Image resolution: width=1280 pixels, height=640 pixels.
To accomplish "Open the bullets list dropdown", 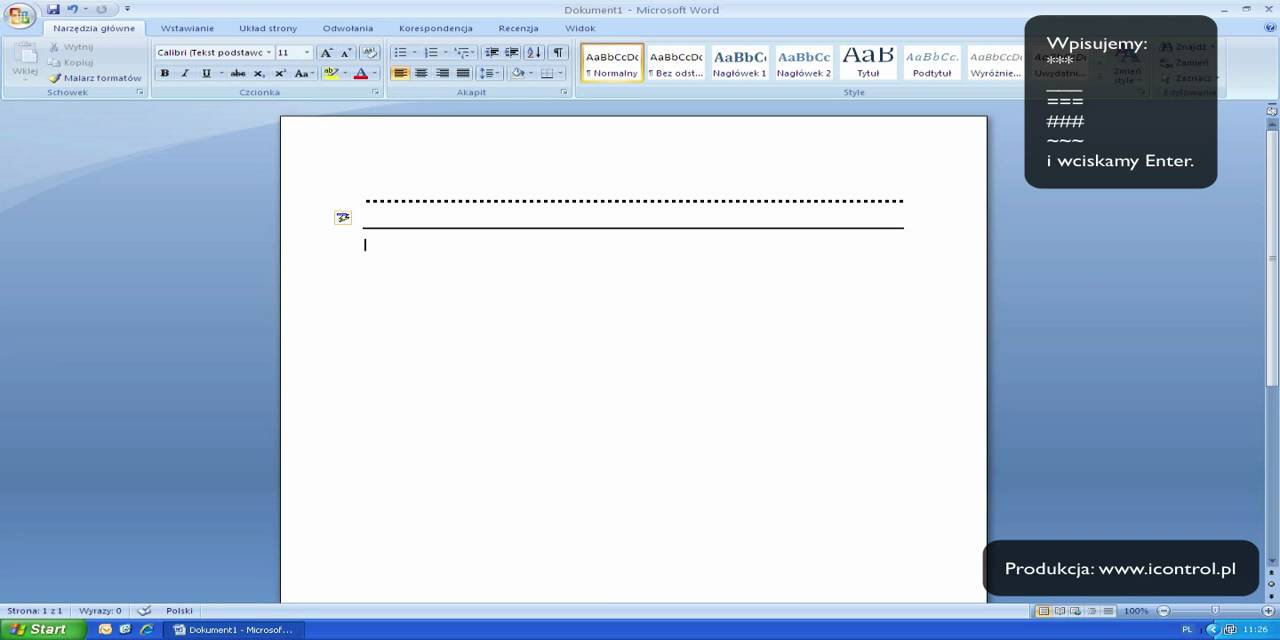I will coord(414,53).
